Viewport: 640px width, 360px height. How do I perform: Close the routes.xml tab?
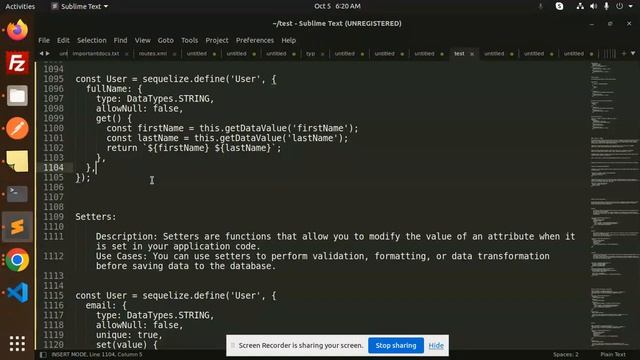[x=174, y=54]
